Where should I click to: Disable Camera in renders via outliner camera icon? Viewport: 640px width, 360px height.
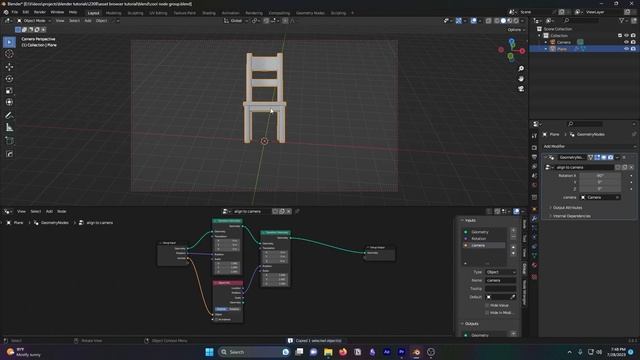(x=633, y=42)
